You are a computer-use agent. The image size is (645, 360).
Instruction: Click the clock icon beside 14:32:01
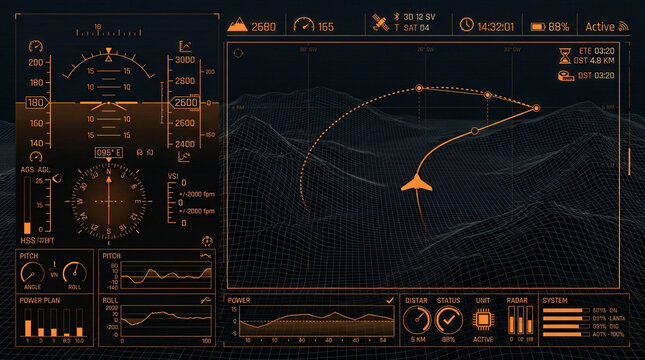(466, 25)
